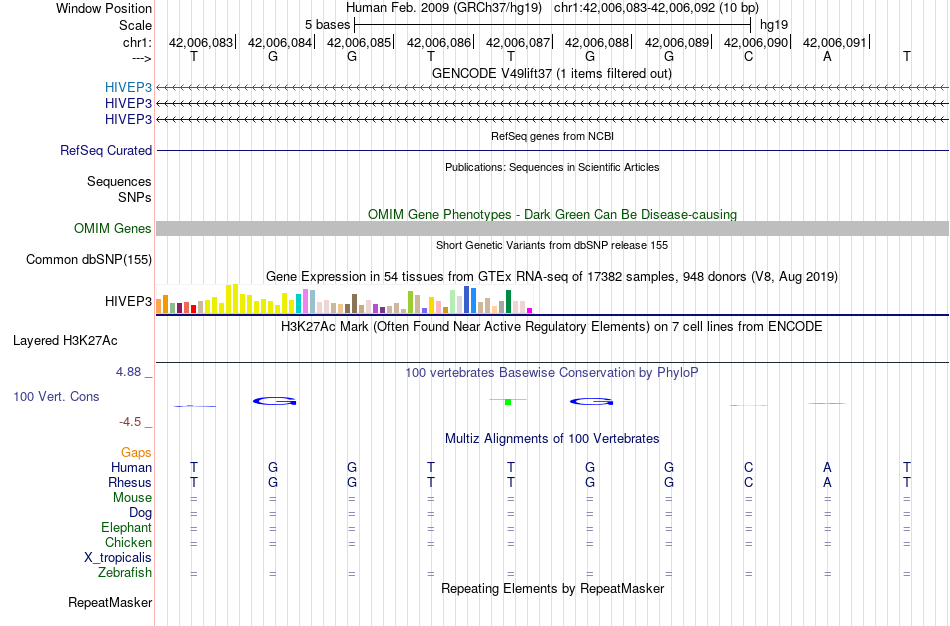Open GENCODE V49lift37 track title
The height and width of the screenshot is (626, 950).
(x=551, y=73)
